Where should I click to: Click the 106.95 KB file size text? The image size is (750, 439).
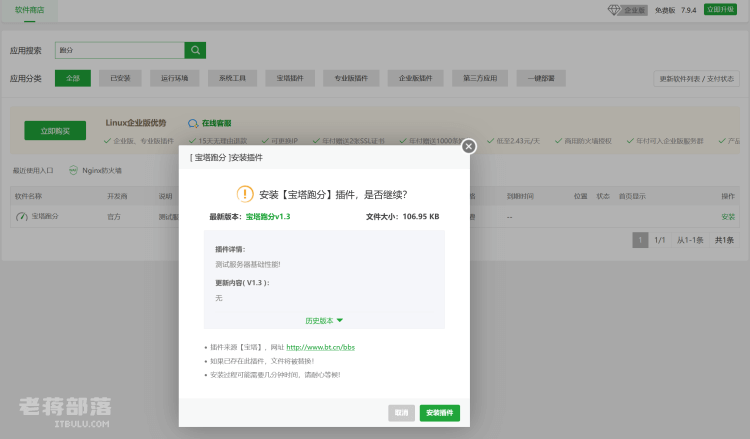click(421, 217)
